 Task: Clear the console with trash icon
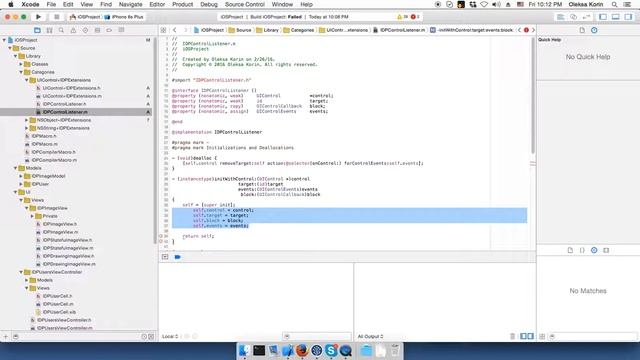[x=513, y=336]
